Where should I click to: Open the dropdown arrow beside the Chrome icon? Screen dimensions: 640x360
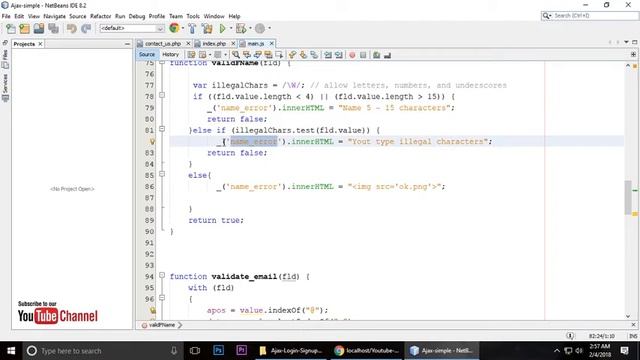[182, 28]
